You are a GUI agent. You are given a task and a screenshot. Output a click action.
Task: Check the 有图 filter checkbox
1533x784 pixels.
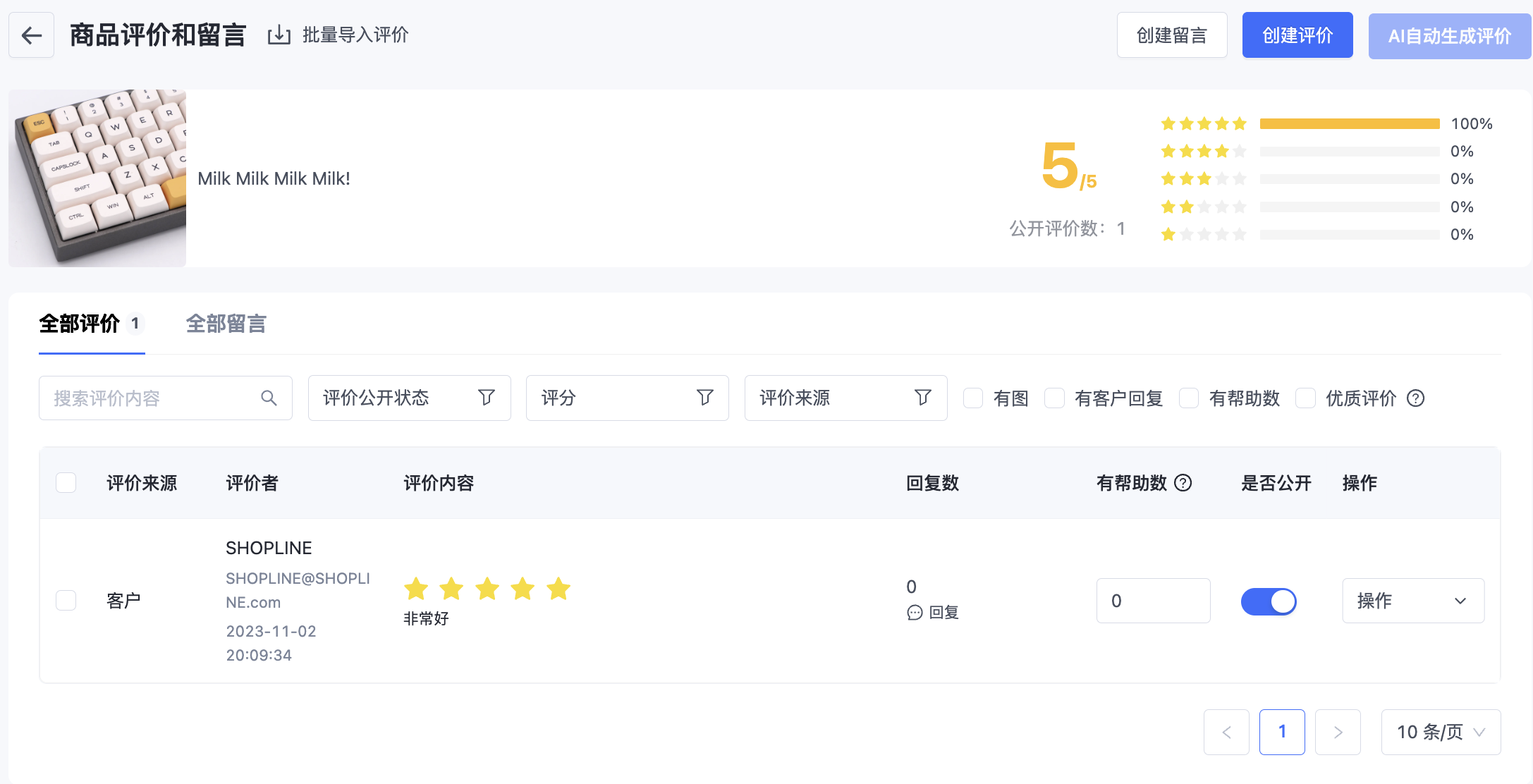tap(973, 398)
